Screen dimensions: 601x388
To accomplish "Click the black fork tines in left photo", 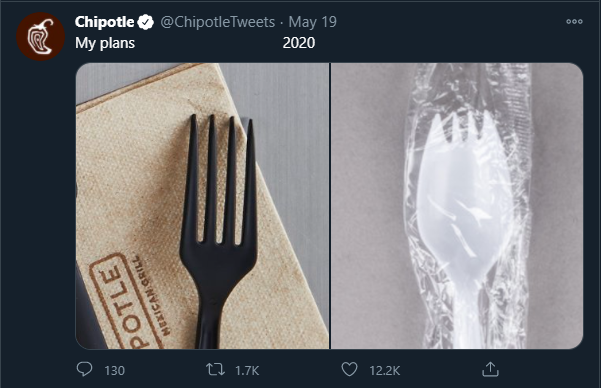I will pos(221,179).
